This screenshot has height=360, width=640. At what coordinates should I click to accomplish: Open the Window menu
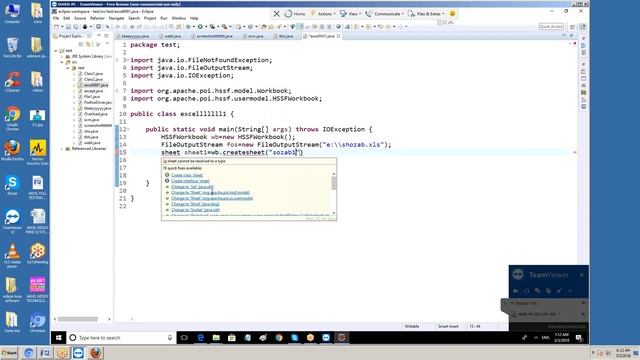178,18
